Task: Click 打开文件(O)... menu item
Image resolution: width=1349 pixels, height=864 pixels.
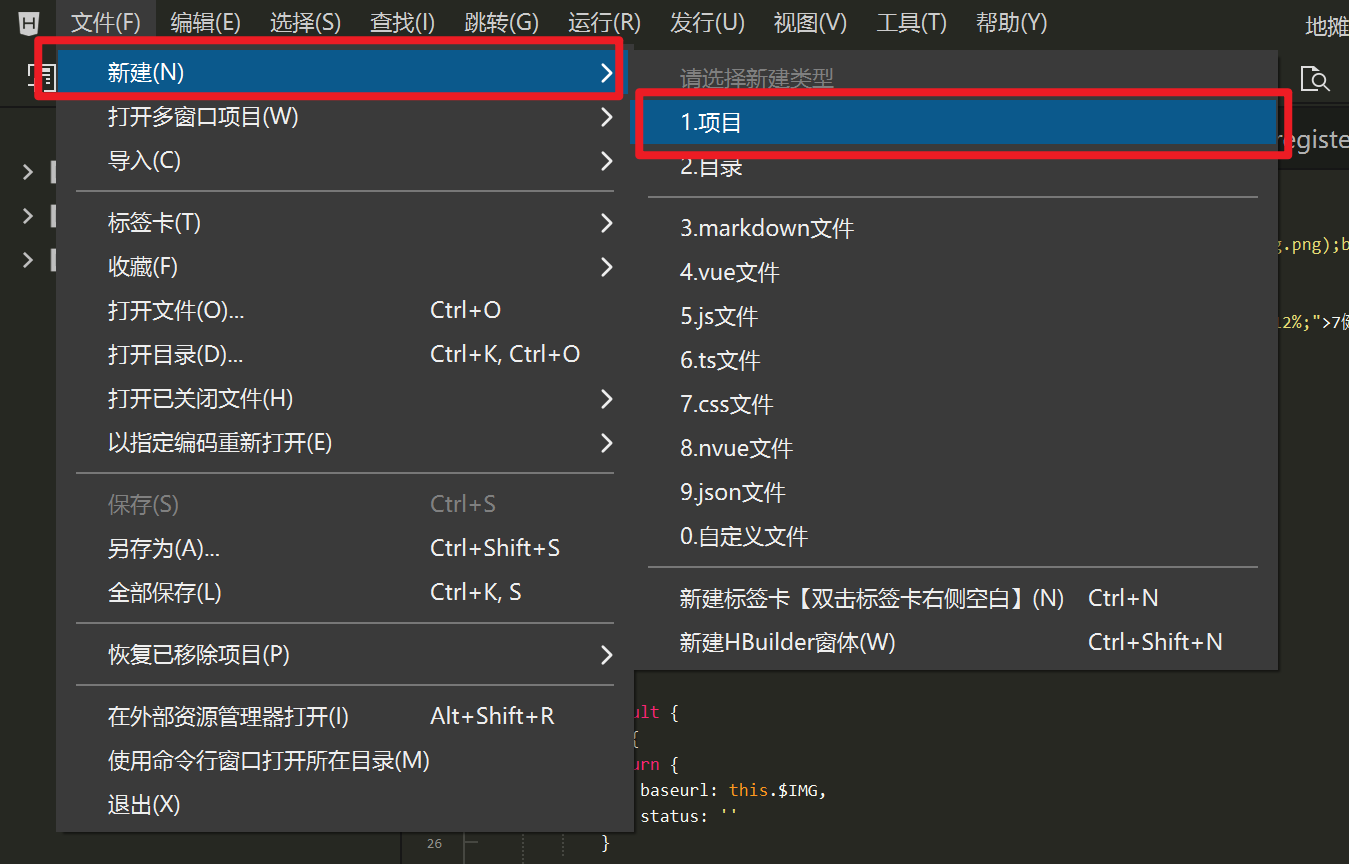Action: 345,310
